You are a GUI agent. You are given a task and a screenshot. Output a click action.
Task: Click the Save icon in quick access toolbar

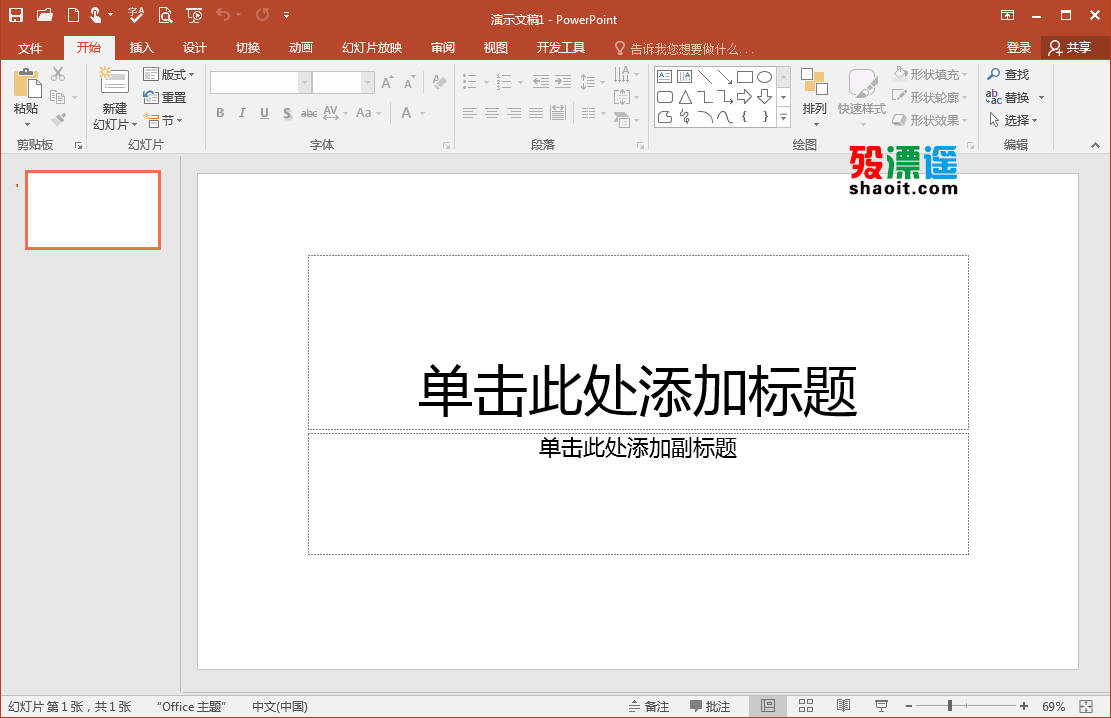coord(16,14)
